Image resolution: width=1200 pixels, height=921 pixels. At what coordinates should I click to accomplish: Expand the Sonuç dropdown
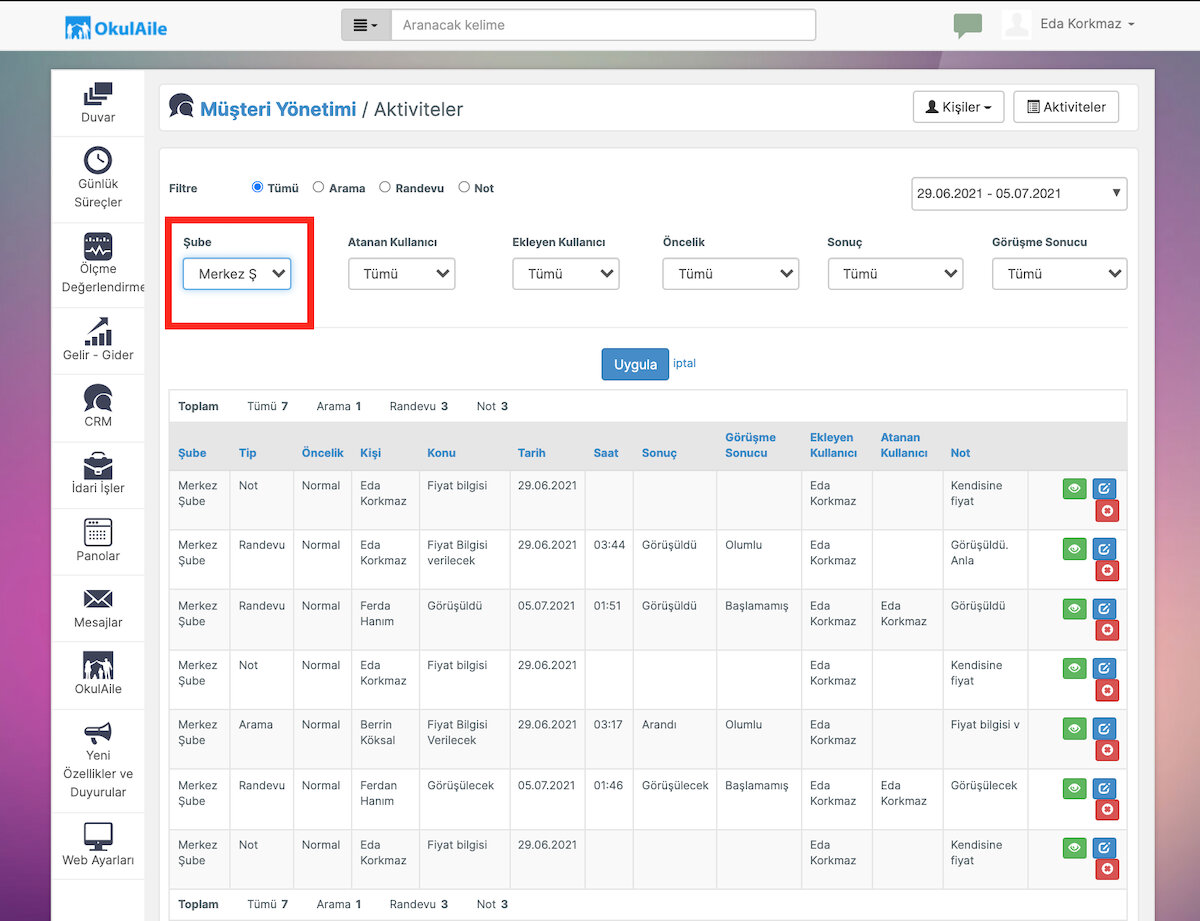895,274
